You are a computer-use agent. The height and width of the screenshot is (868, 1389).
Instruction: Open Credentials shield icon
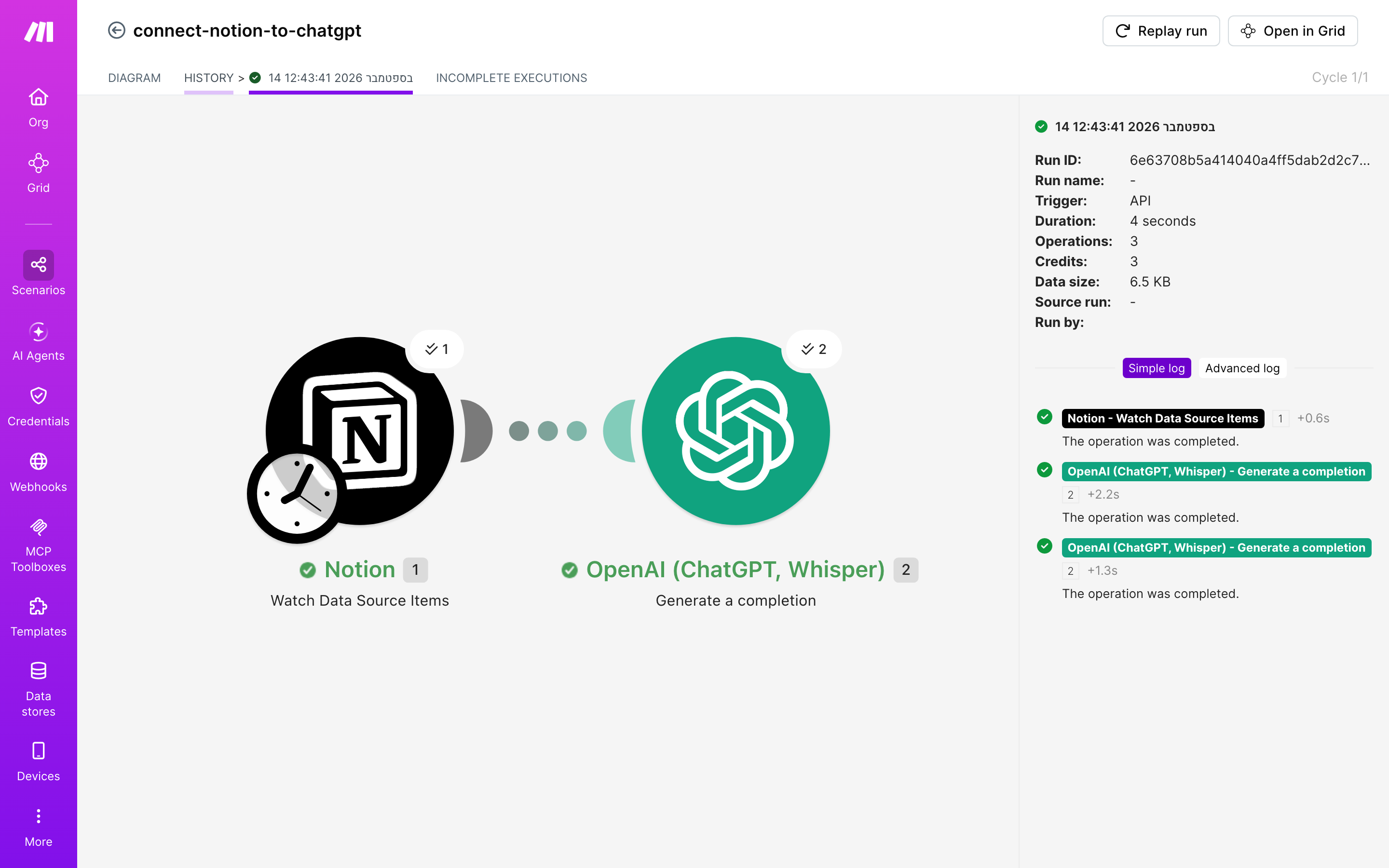(39, 395)
